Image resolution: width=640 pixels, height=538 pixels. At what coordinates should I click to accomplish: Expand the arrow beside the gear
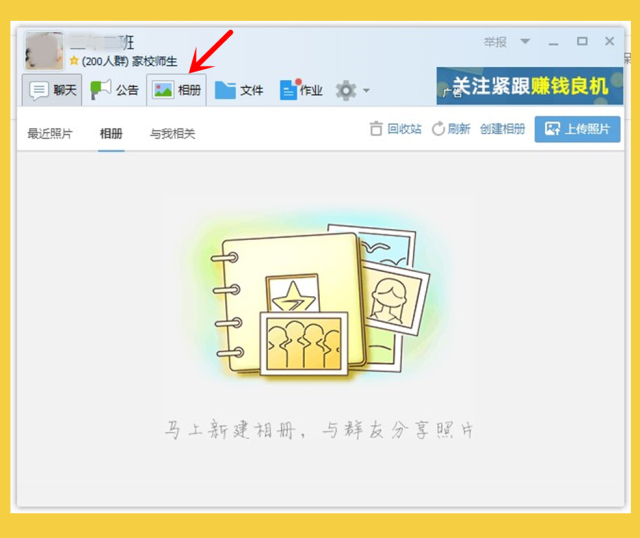click(366, 91)
